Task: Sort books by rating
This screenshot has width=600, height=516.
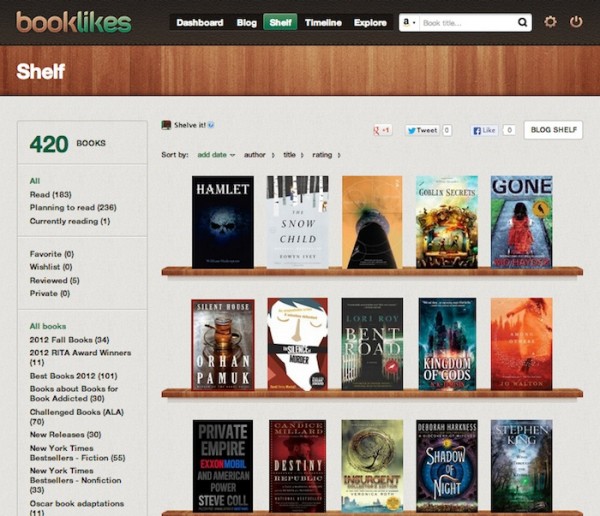Action: 326,155
